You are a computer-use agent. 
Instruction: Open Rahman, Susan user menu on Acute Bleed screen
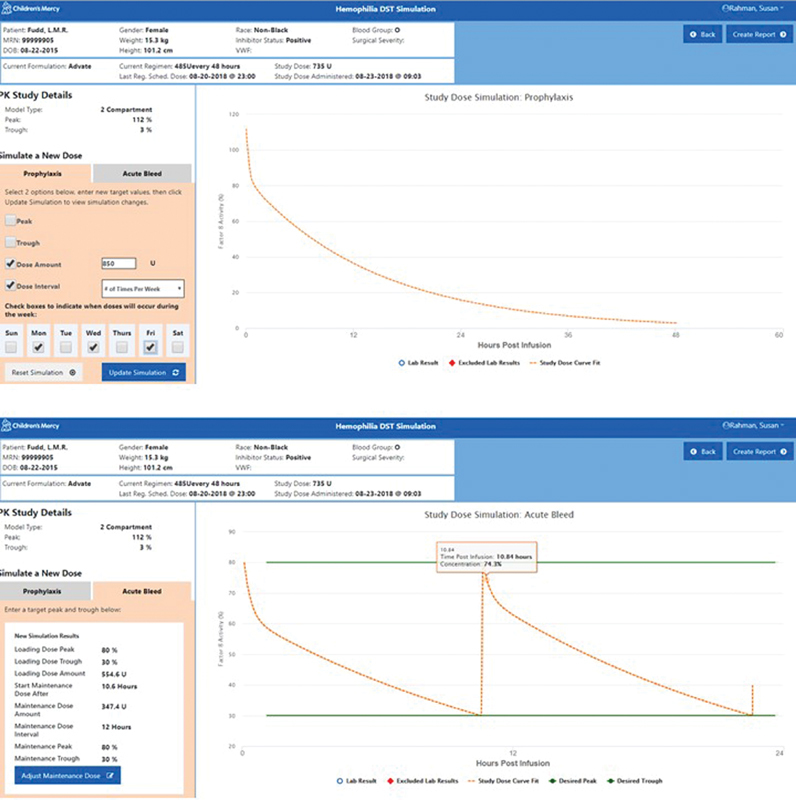753,425
